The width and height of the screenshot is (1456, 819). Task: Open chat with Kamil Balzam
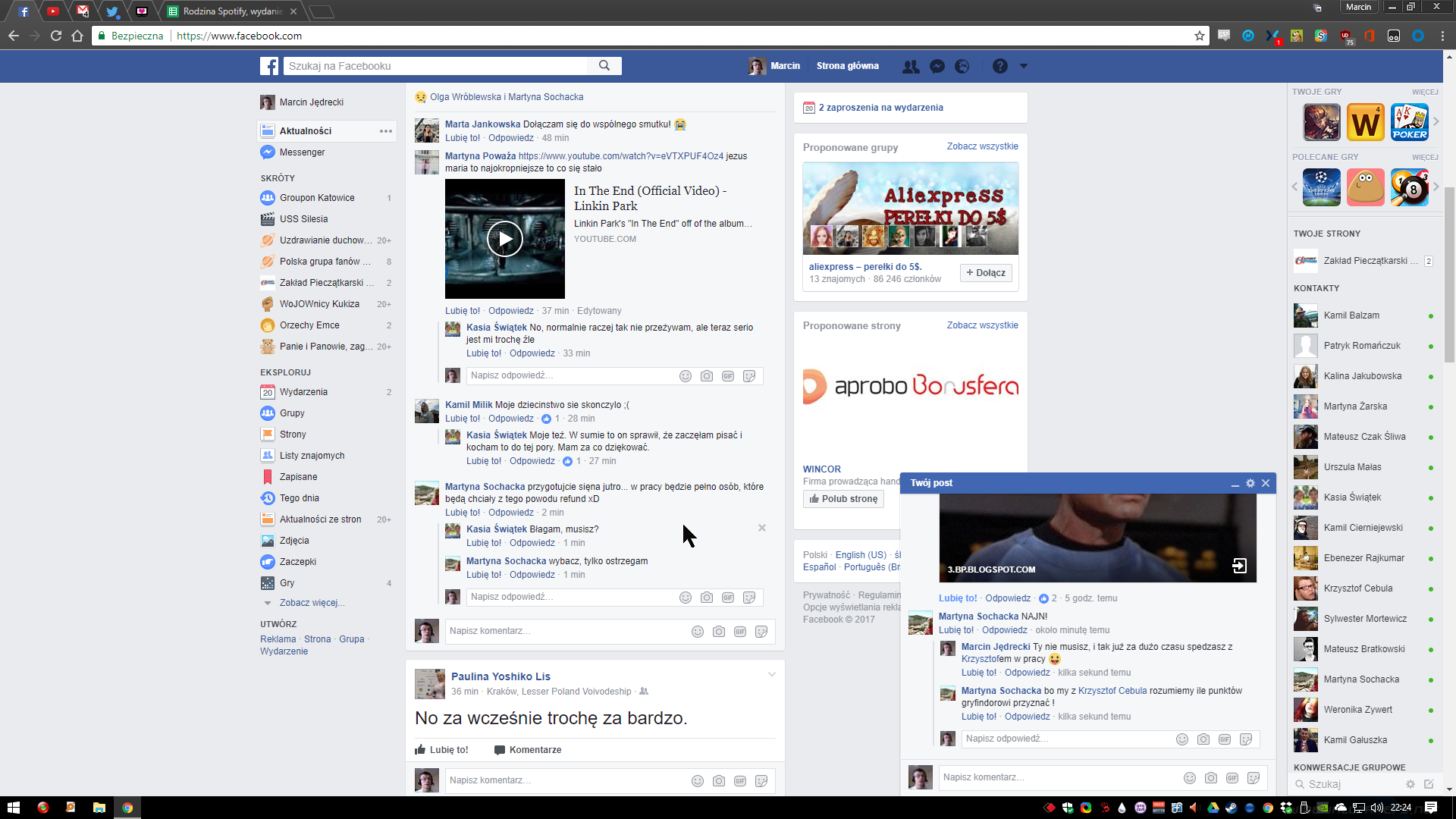coord(1351,315)
